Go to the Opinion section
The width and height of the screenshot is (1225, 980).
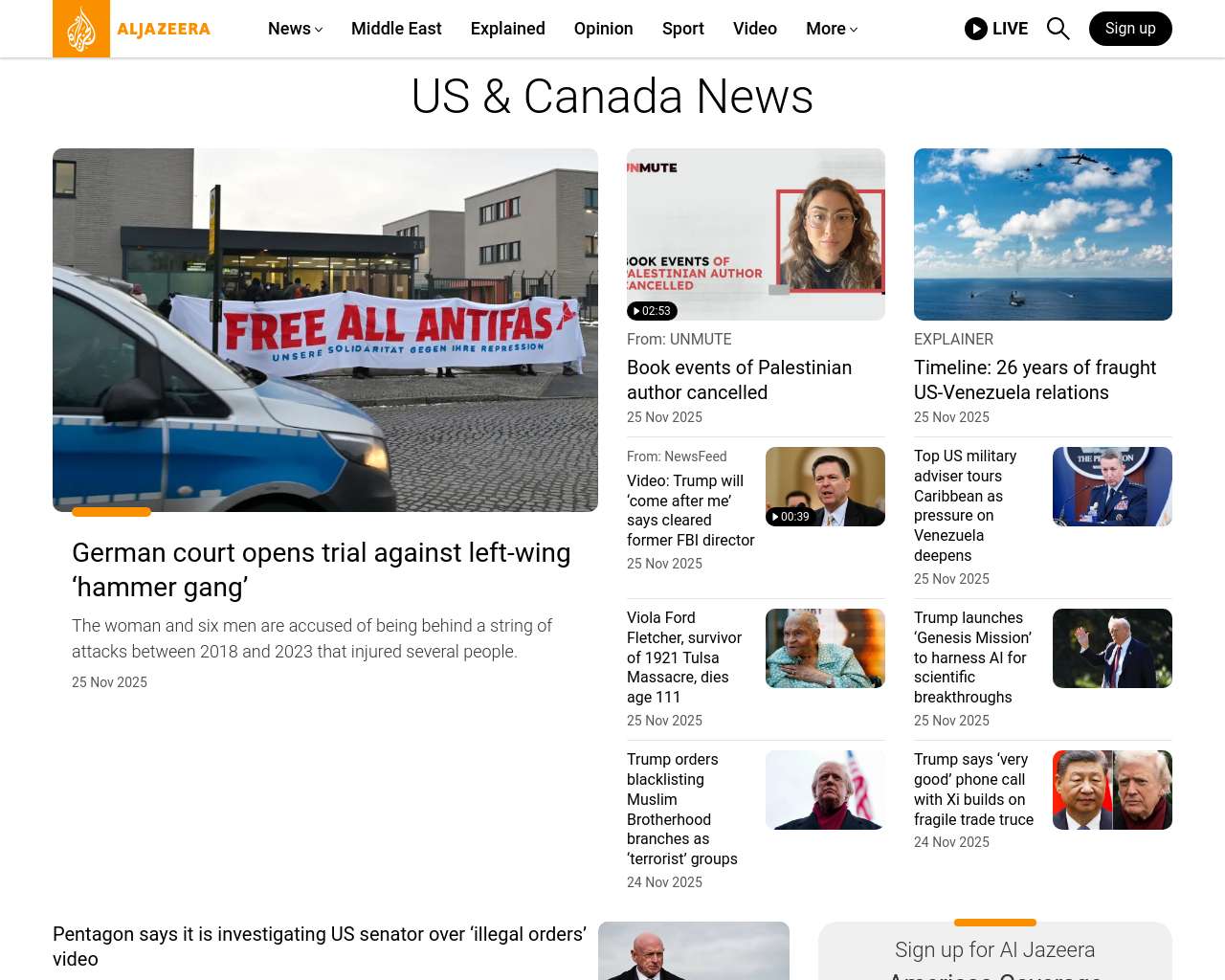click(x=603, y=29)
